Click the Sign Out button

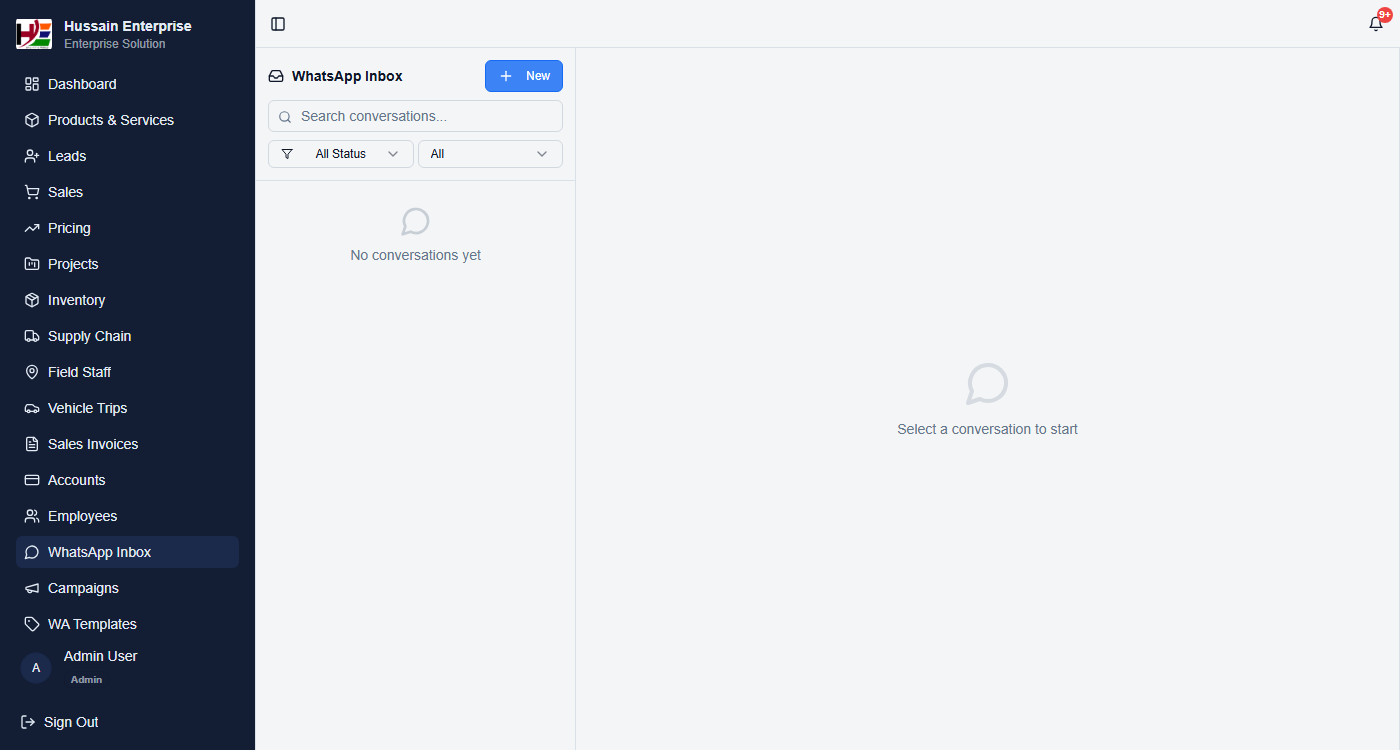tap(60, 722)
